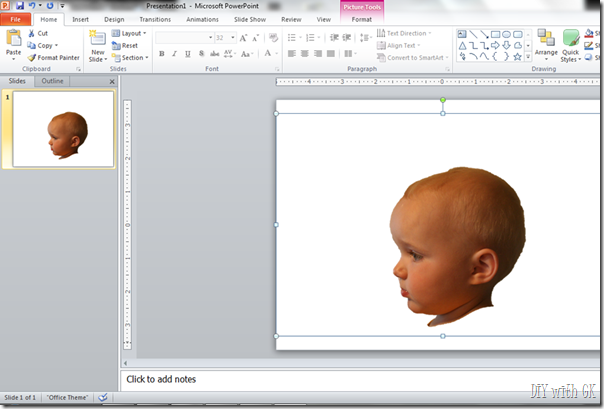Viewport: 604px width, 409px height.
Task: Select the Text Box shape
Action: [462, 35]
